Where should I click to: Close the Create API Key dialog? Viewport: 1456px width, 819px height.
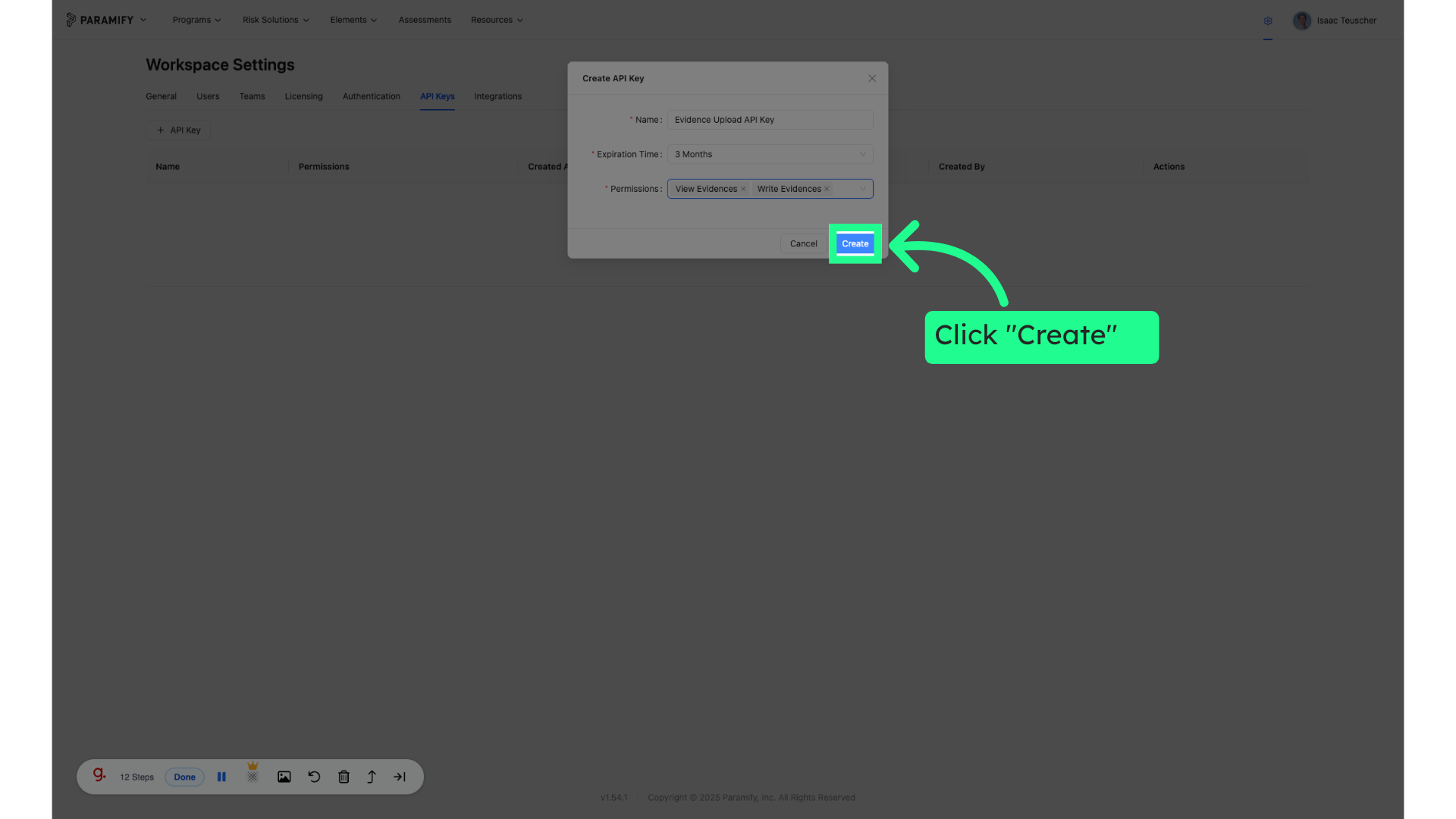point(872,78)
